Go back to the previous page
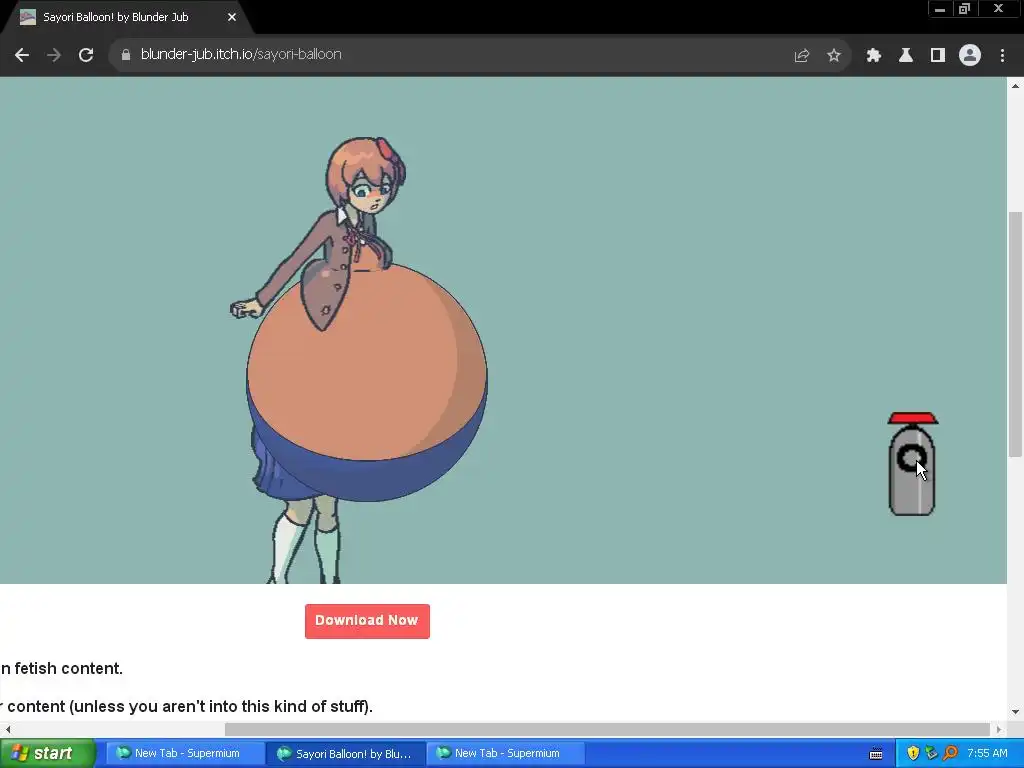This screenshot has height=768, width=1024. click(x=22, y=55)
